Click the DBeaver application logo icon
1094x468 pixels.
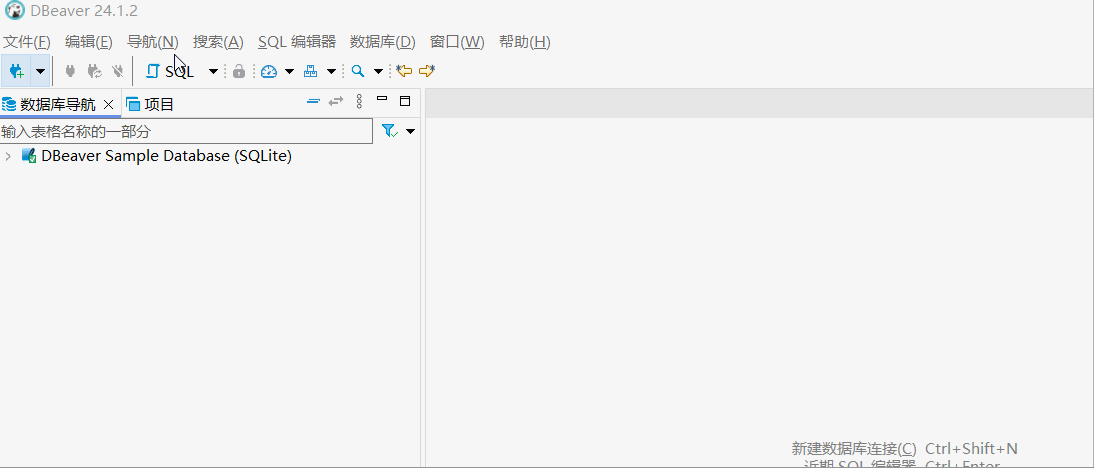pyautogui.click(x=15, y=11)
